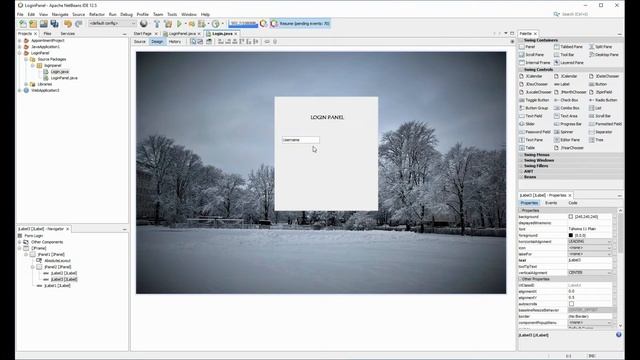This screenshot has height=360, width=640.
Task: Pick the Password Field component in the Palette
Action: pyautogui.click(x=535, y=132)
